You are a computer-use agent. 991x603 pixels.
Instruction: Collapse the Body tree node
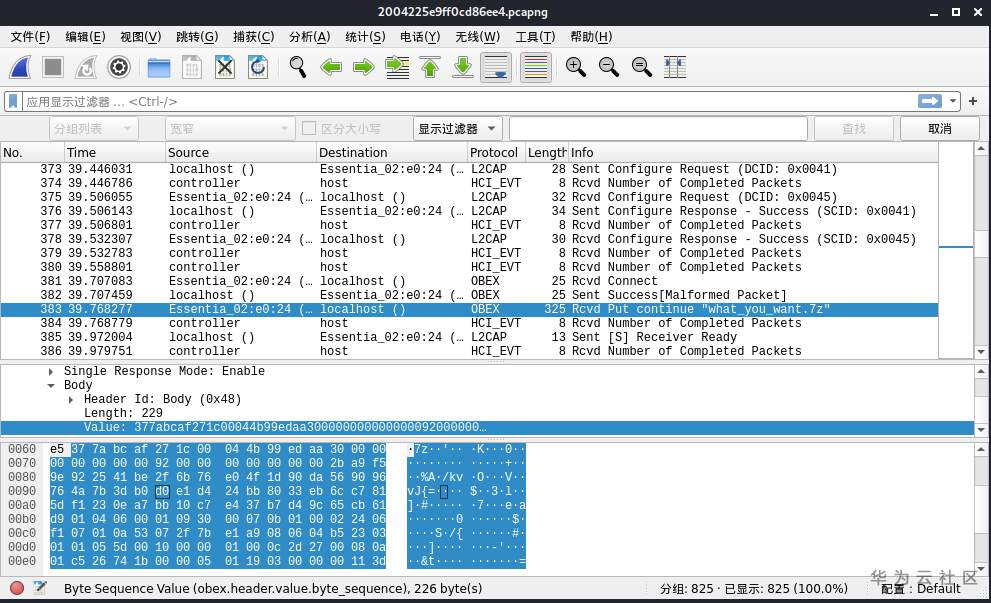tap(51, 385)
